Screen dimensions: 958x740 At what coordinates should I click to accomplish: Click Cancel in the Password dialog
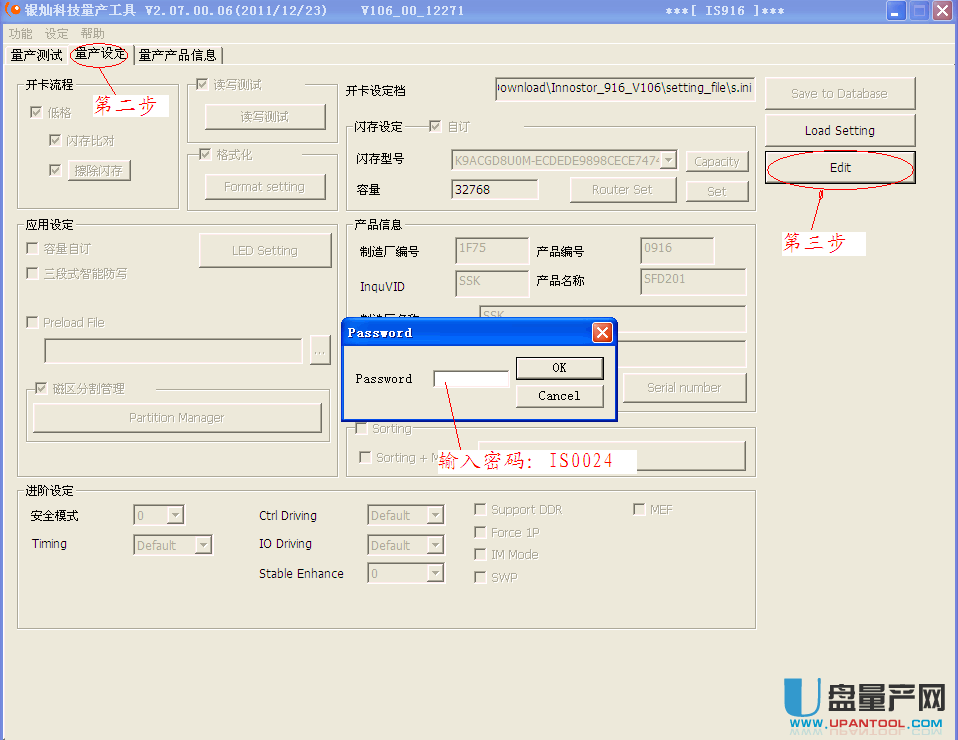(559, 396)
